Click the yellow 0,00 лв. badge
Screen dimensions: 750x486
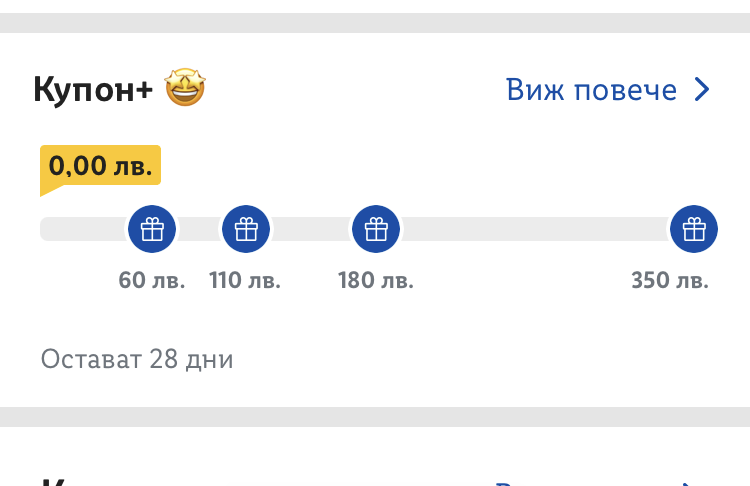point(100,166)
